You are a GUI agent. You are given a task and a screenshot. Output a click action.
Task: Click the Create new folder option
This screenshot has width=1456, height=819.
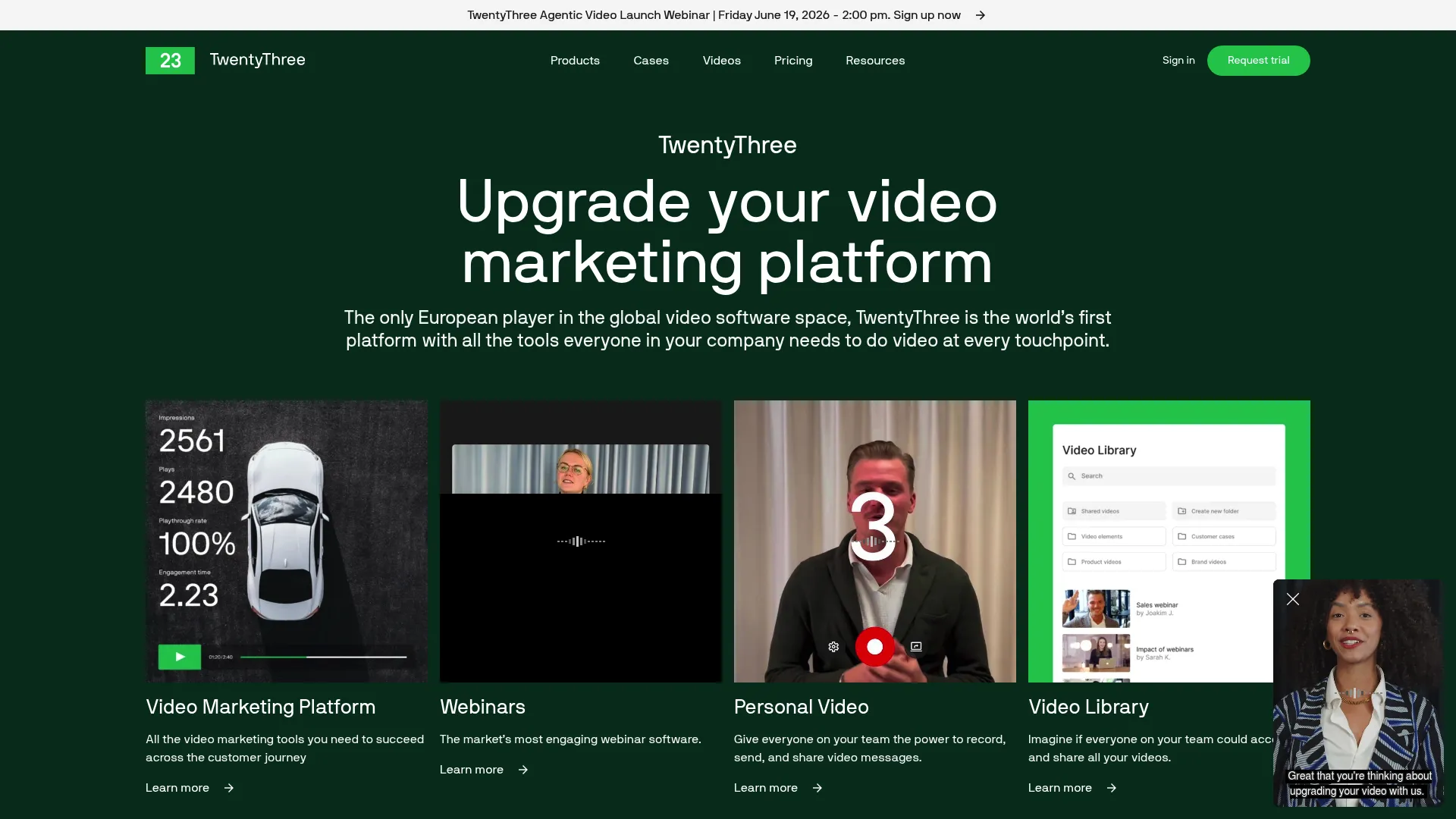1224,511
